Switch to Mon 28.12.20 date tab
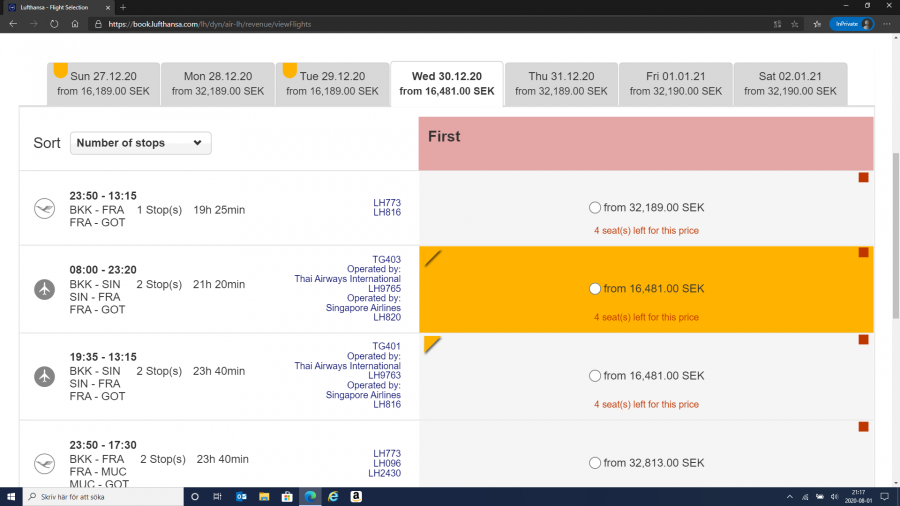 coord(218,84)
